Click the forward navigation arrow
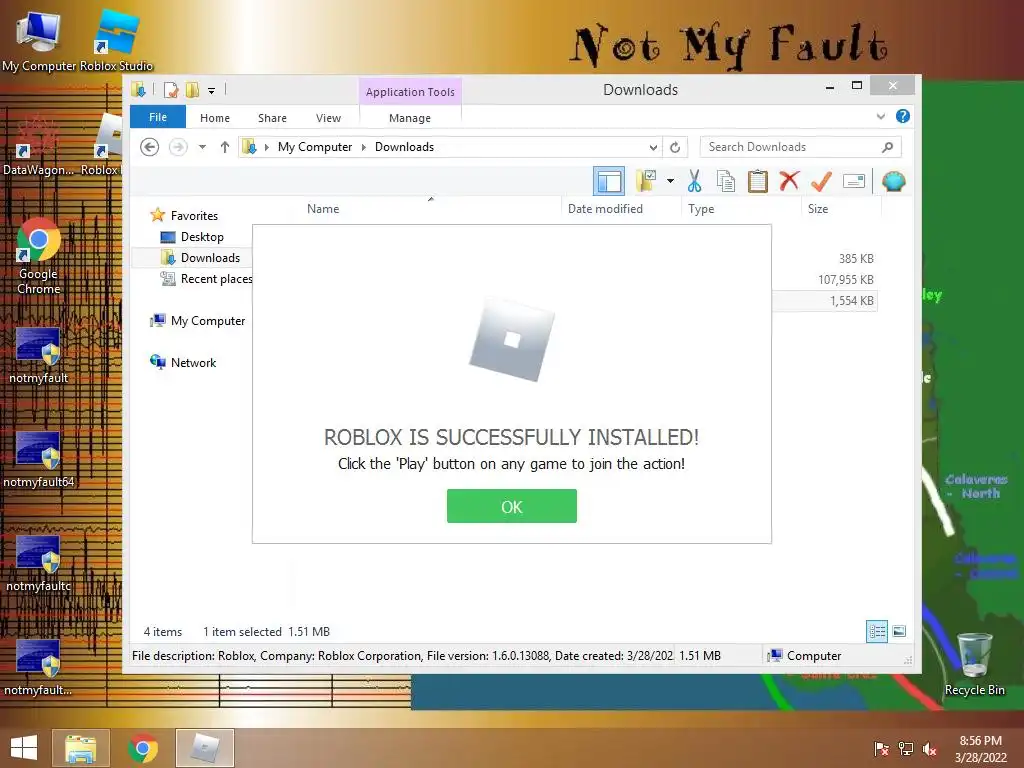The image size is (1024, 768). click(178, 147)
